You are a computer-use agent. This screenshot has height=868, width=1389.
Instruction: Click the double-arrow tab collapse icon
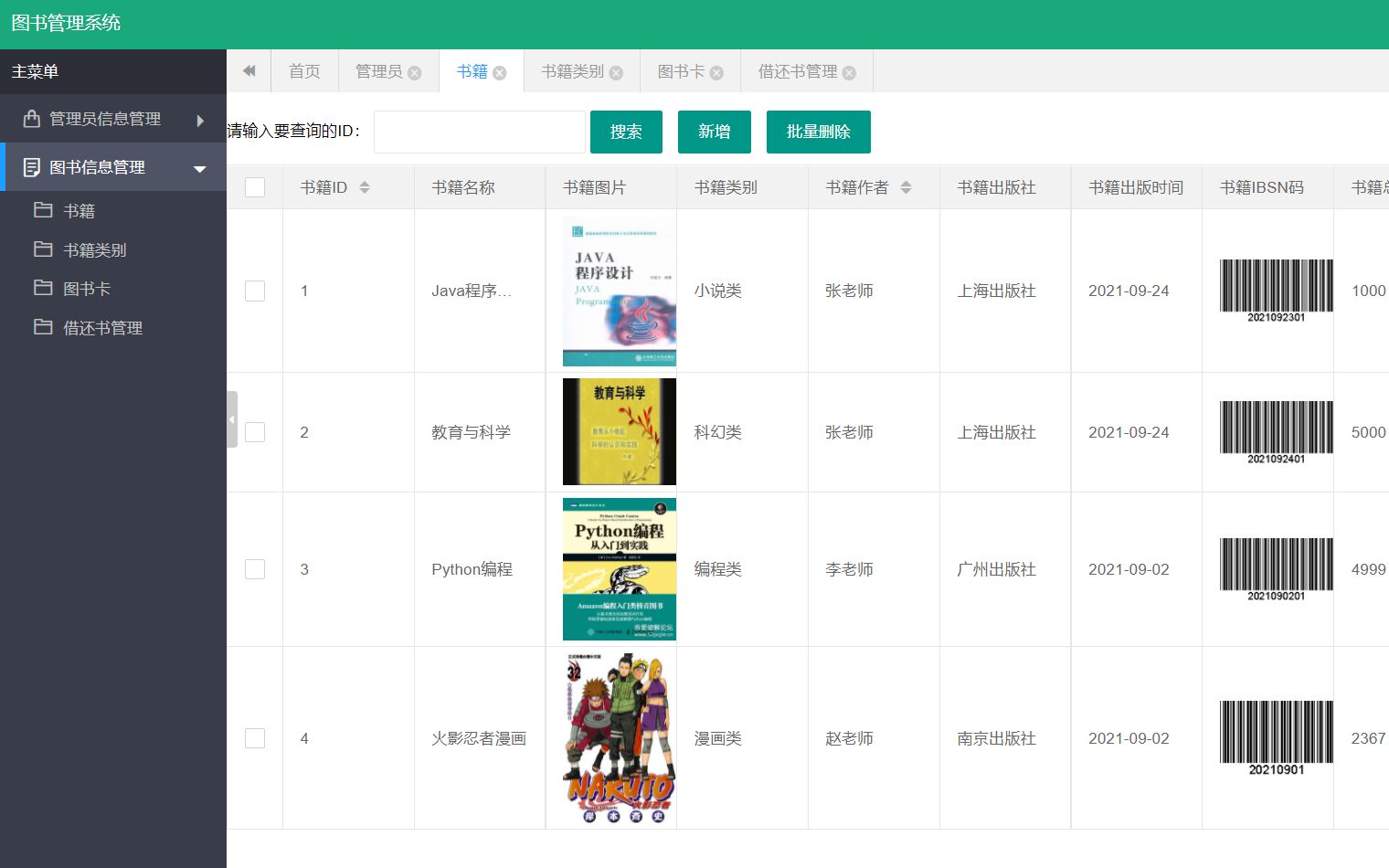pyautogui.click(x=249, y=70)
